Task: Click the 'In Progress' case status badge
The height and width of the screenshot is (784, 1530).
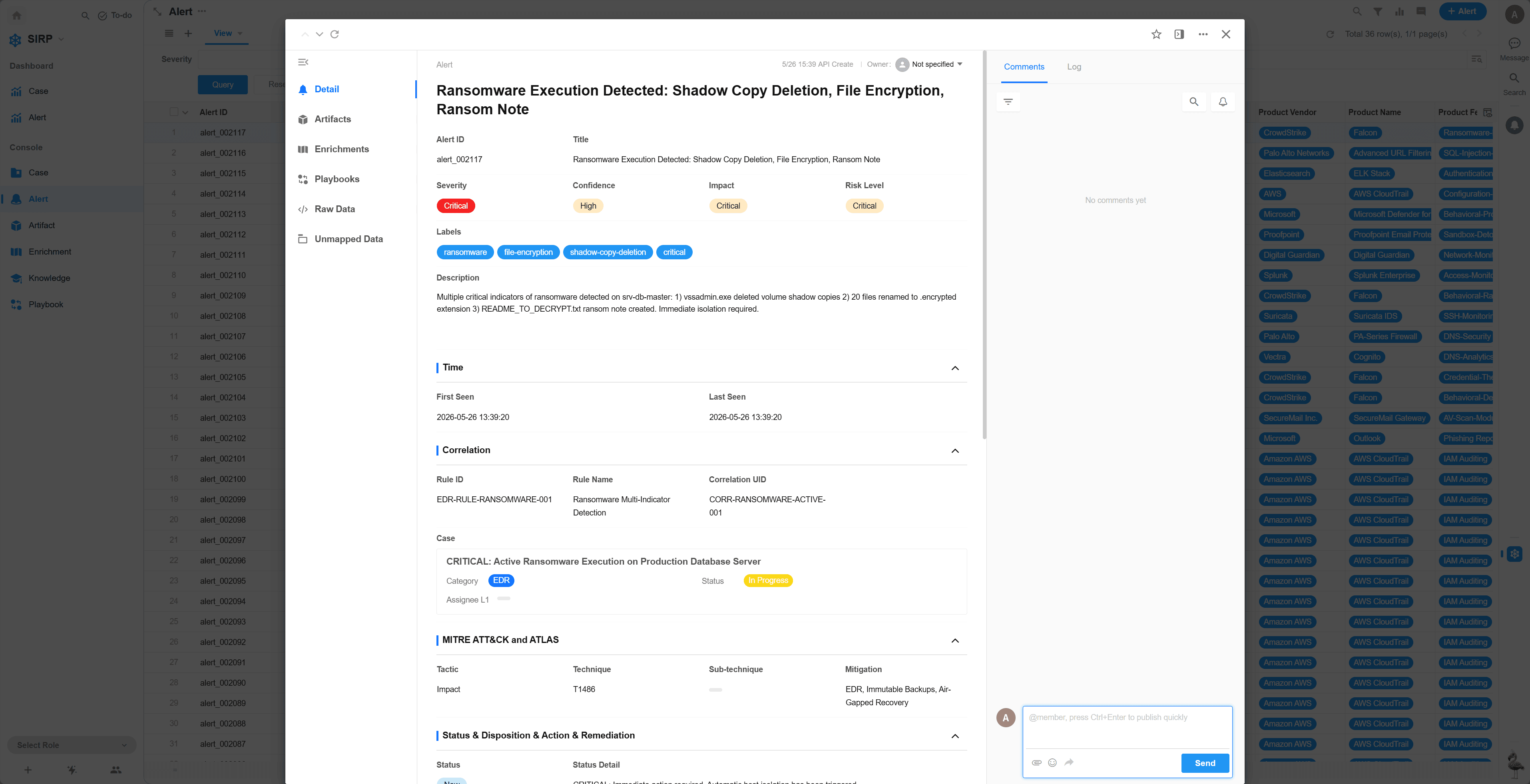Action: pos(768,581)
